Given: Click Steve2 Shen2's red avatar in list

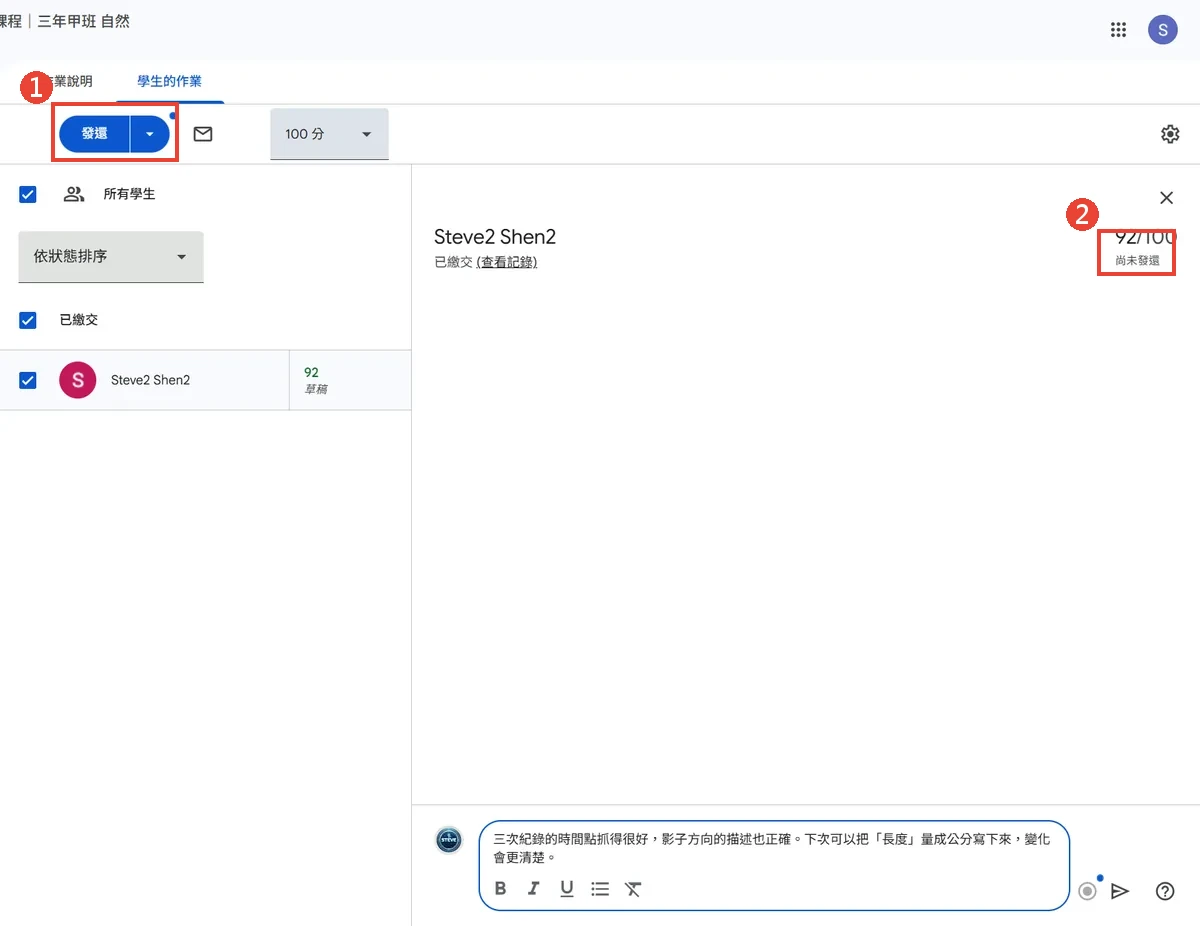Looking at the screenshot, I should (78, 380).
